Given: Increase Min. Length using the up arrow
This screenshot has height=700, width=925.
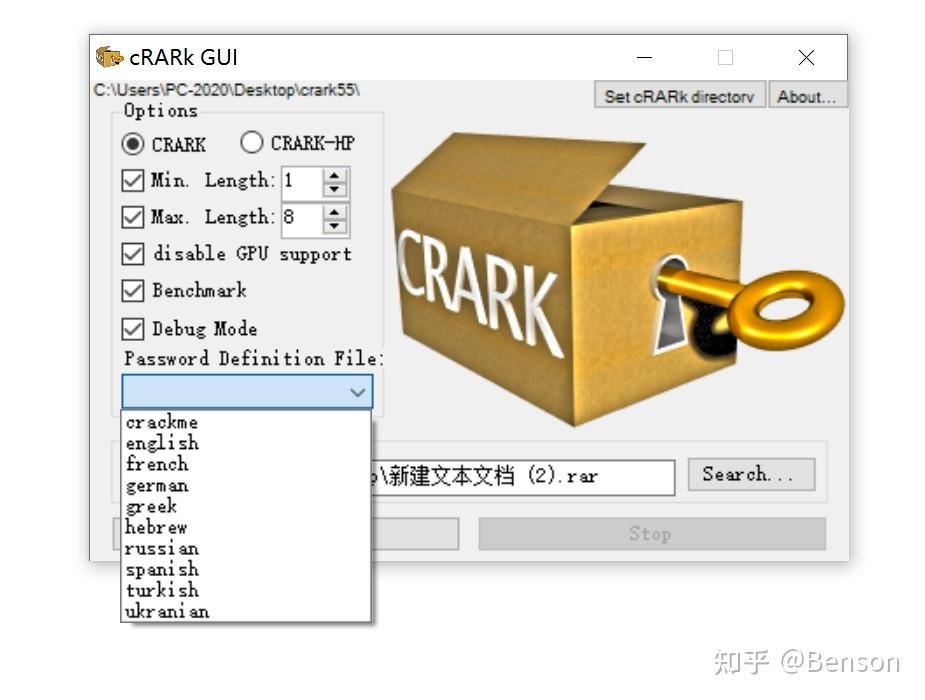Looking at the screenshot, I should point(333,173).
